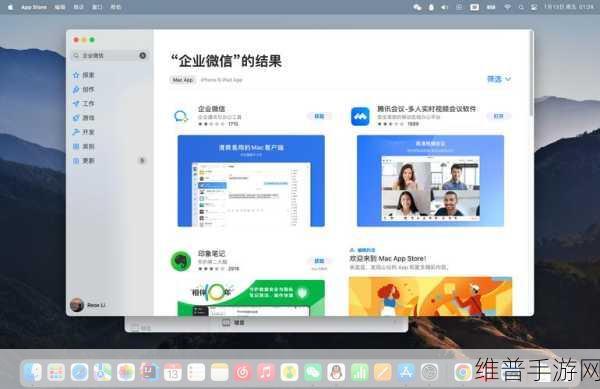Open the WeChat status icon in menu bar
600x389 pixels.
[417, 7]
